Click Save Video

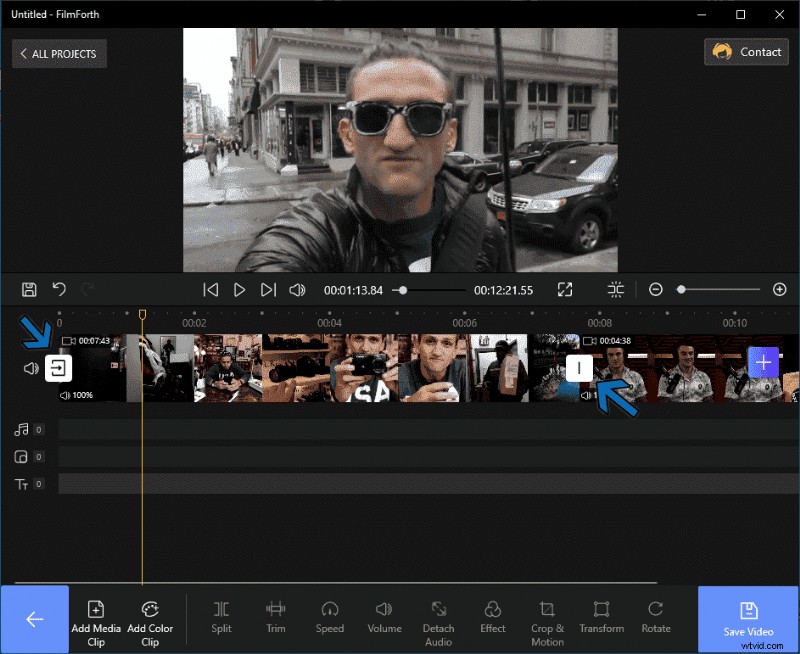click(x=748, y=618)
